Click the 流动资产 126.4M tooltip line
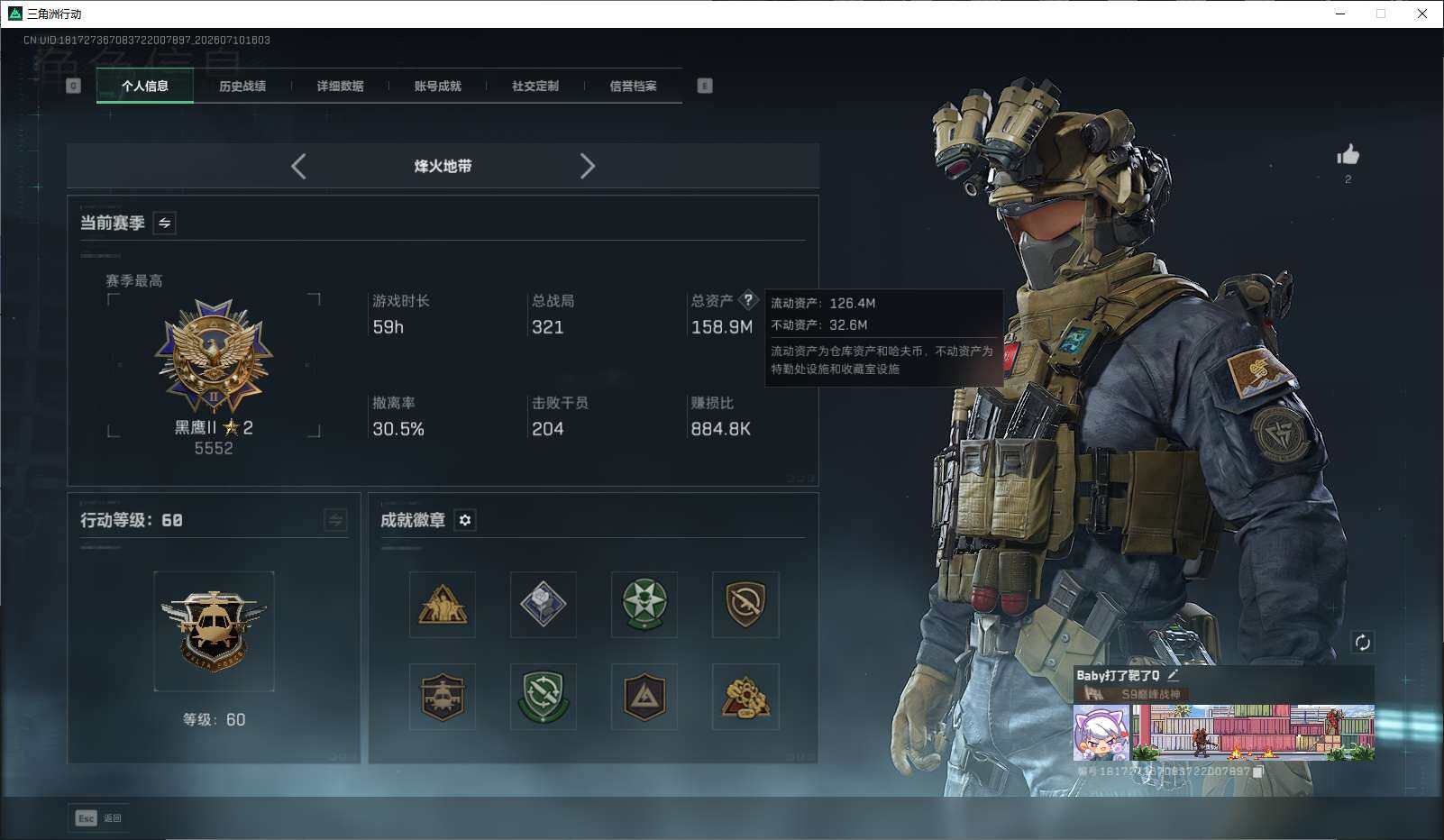Image resolution: width=1444 pixels, height=840 pixels. (823, 303)
